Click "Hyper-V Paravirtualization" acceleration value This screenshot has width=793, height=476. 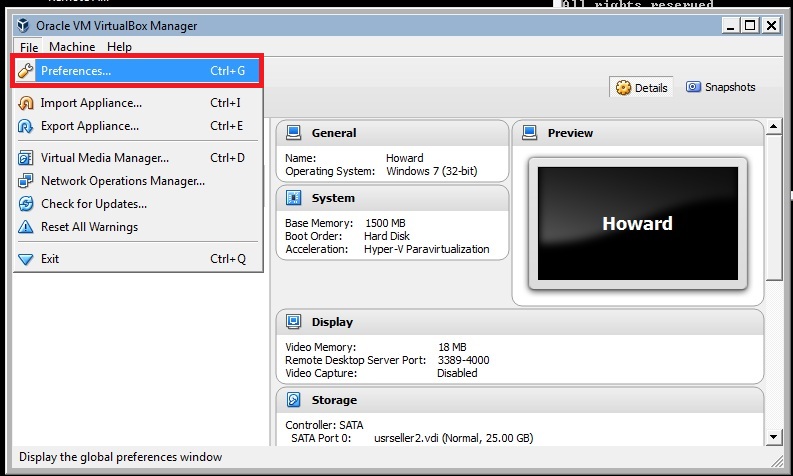pos(427,249)
